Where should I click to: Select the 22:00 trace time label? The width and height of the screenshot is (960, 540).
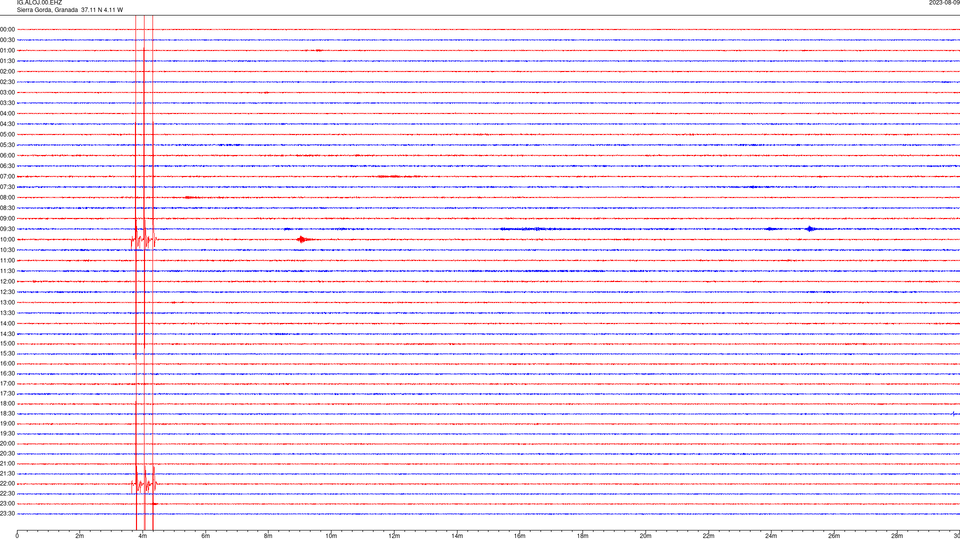[7, 484]
